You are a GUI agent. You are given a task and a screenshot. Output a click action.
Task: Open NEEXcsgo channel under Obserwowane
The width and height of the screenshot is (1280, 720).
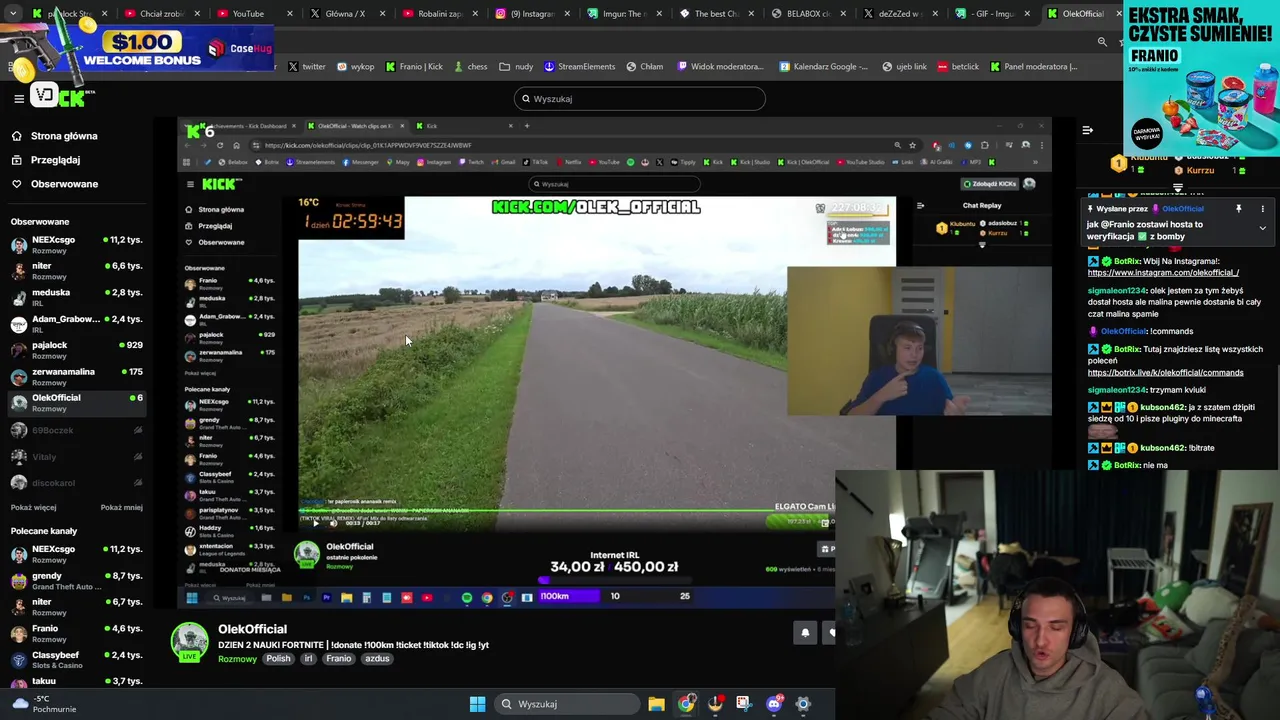[x=75, y=246]
